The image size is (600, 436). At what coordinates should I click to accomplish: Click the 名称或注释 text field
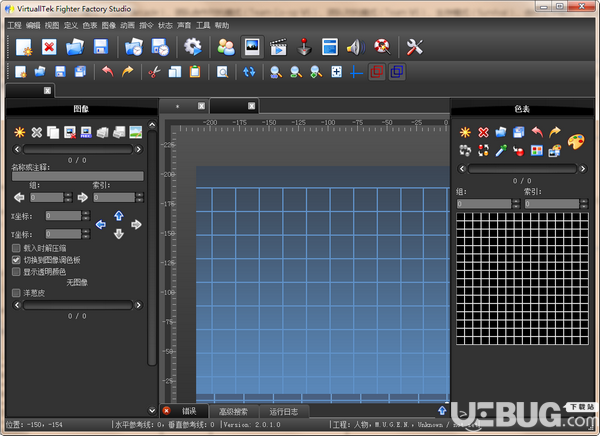78,176
